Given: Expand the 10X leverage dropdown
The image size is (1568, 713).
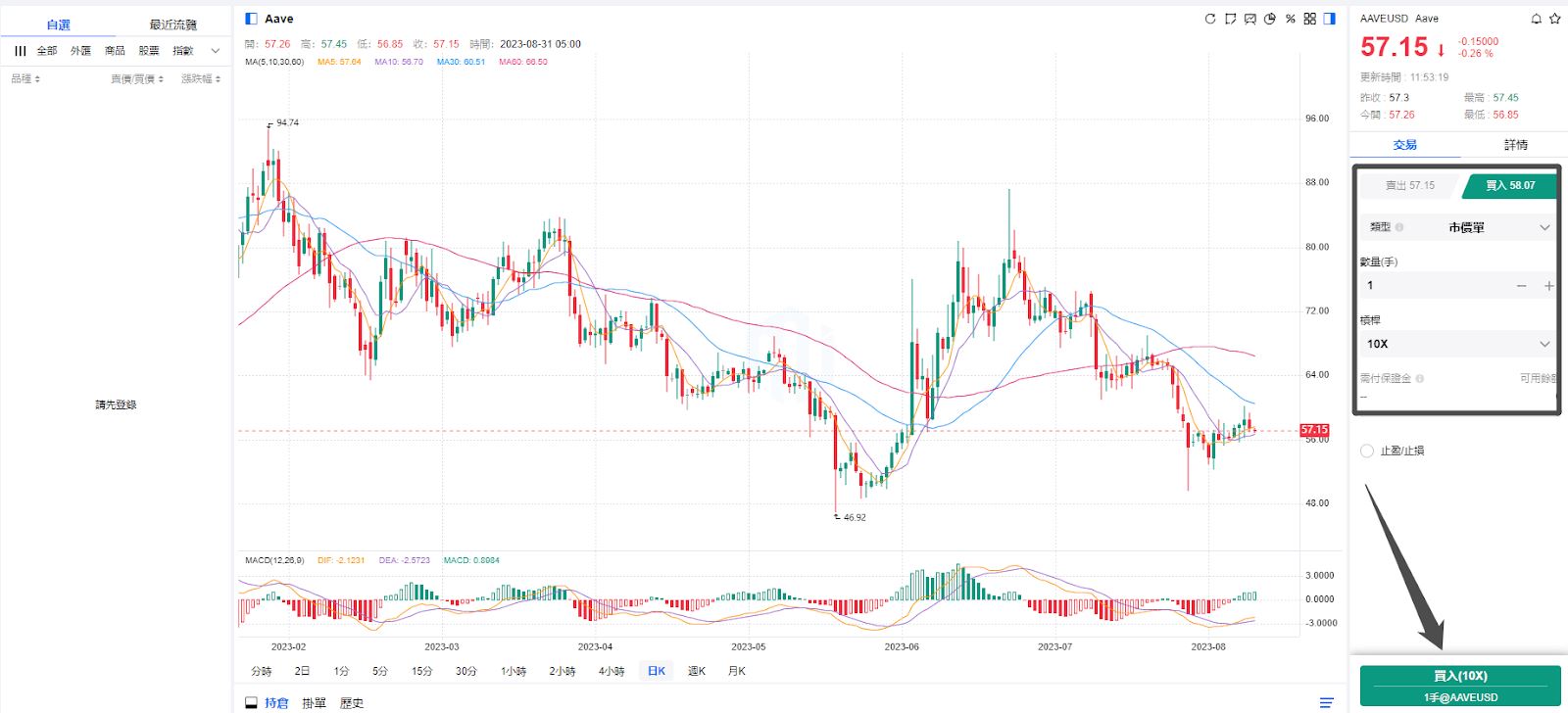Looking at the screenshot, I should coord(1458,344).
